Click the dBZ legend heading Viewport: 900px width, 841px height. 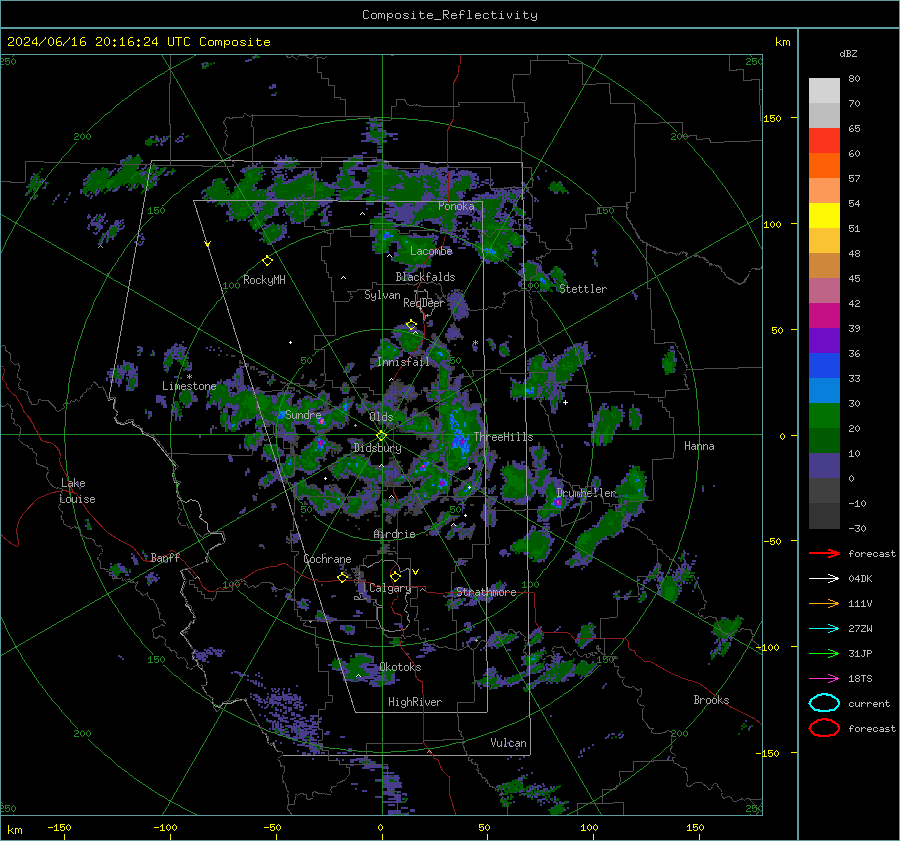848,54
